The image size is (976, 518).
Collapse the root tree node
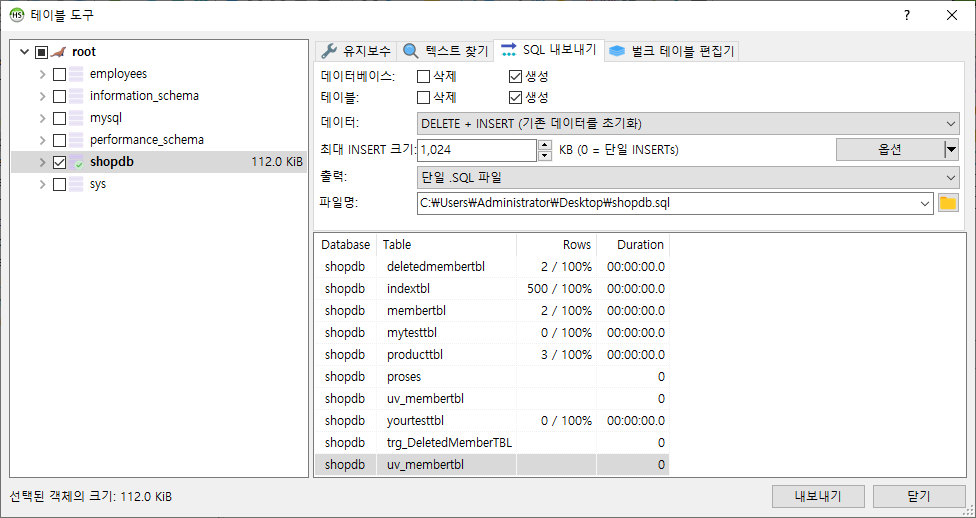tap(24, 52)
